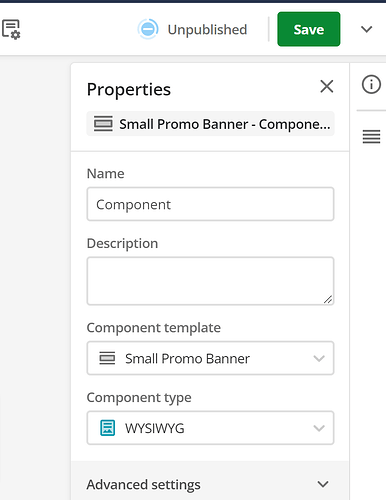The width and height of the screenshot is (386, 500).
Task: Open the page settings gear icon
Action: [11, 29]
